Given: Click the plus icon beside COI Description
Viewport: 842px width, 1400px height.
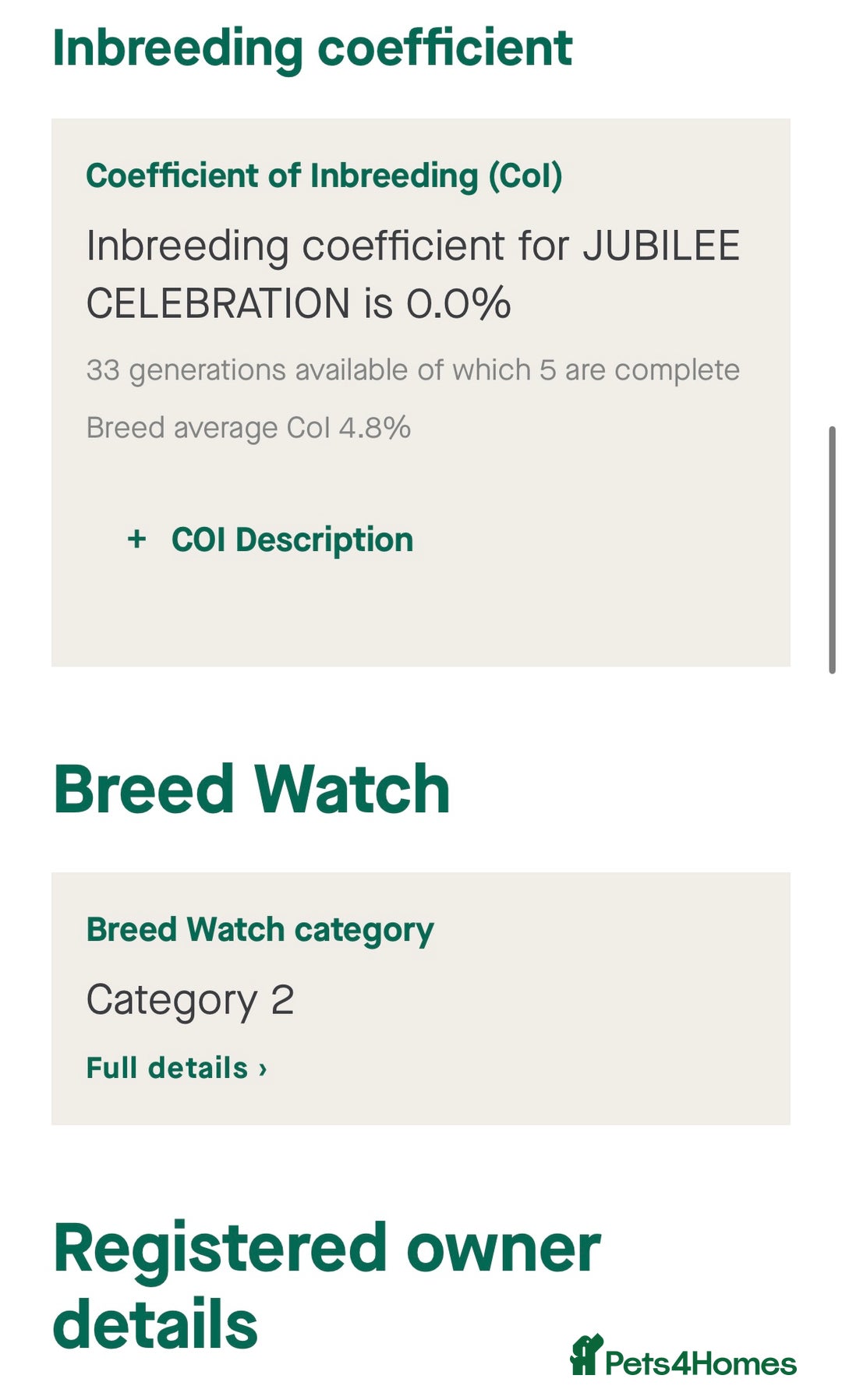Looking at the screenshot, I should click(136, 539).
